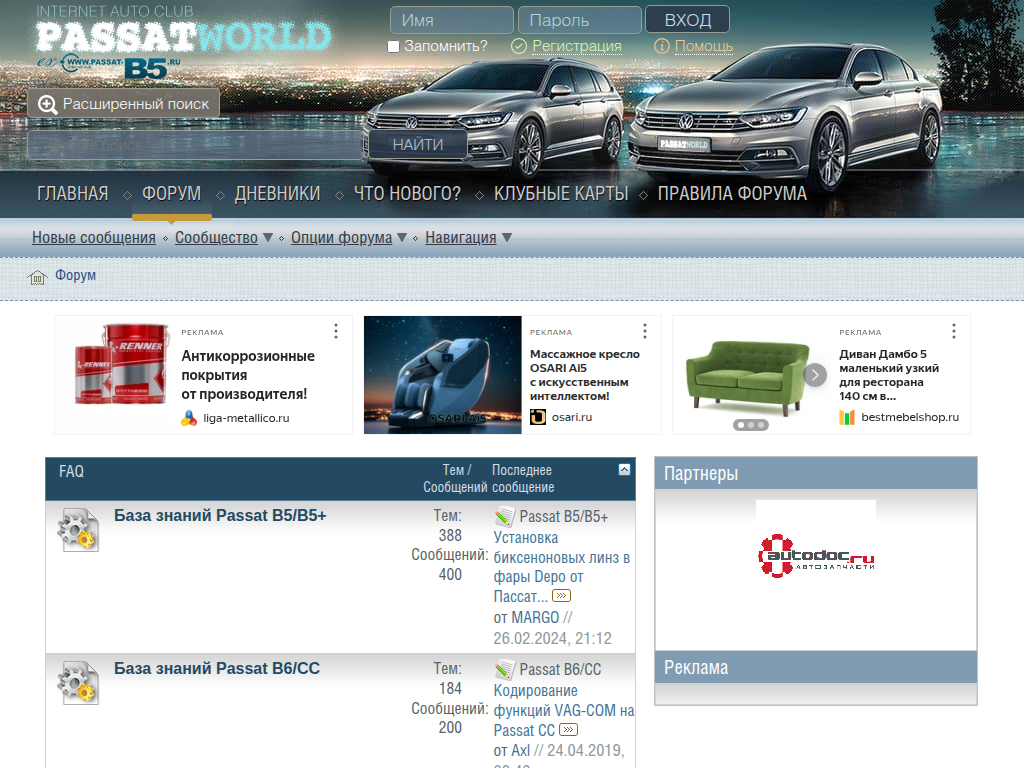Click the advanced search magnifier icon

[x=47, y=104]
